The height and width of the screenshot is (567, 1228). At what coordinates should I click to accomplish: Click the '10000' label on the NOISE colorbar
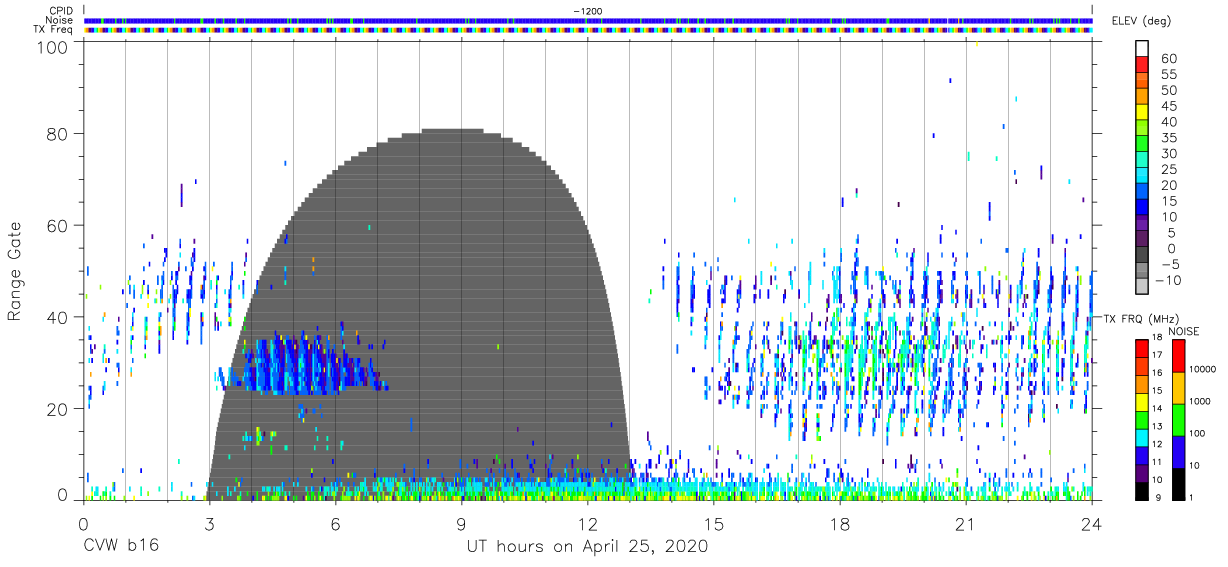[1204, 370]
